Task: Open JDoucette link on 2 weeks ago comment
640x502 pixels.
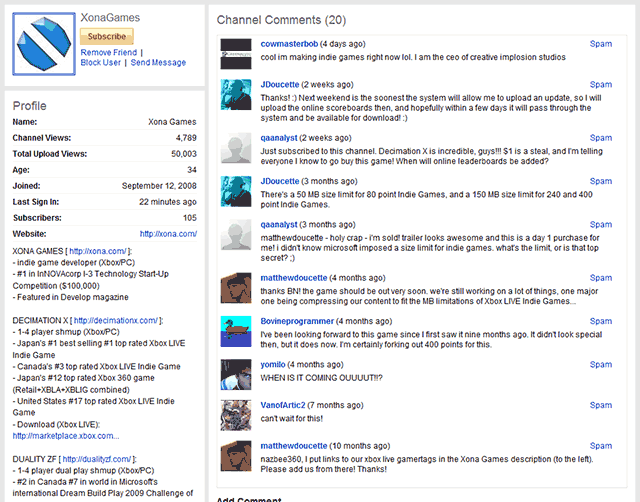Action: (x=280, y=84)
